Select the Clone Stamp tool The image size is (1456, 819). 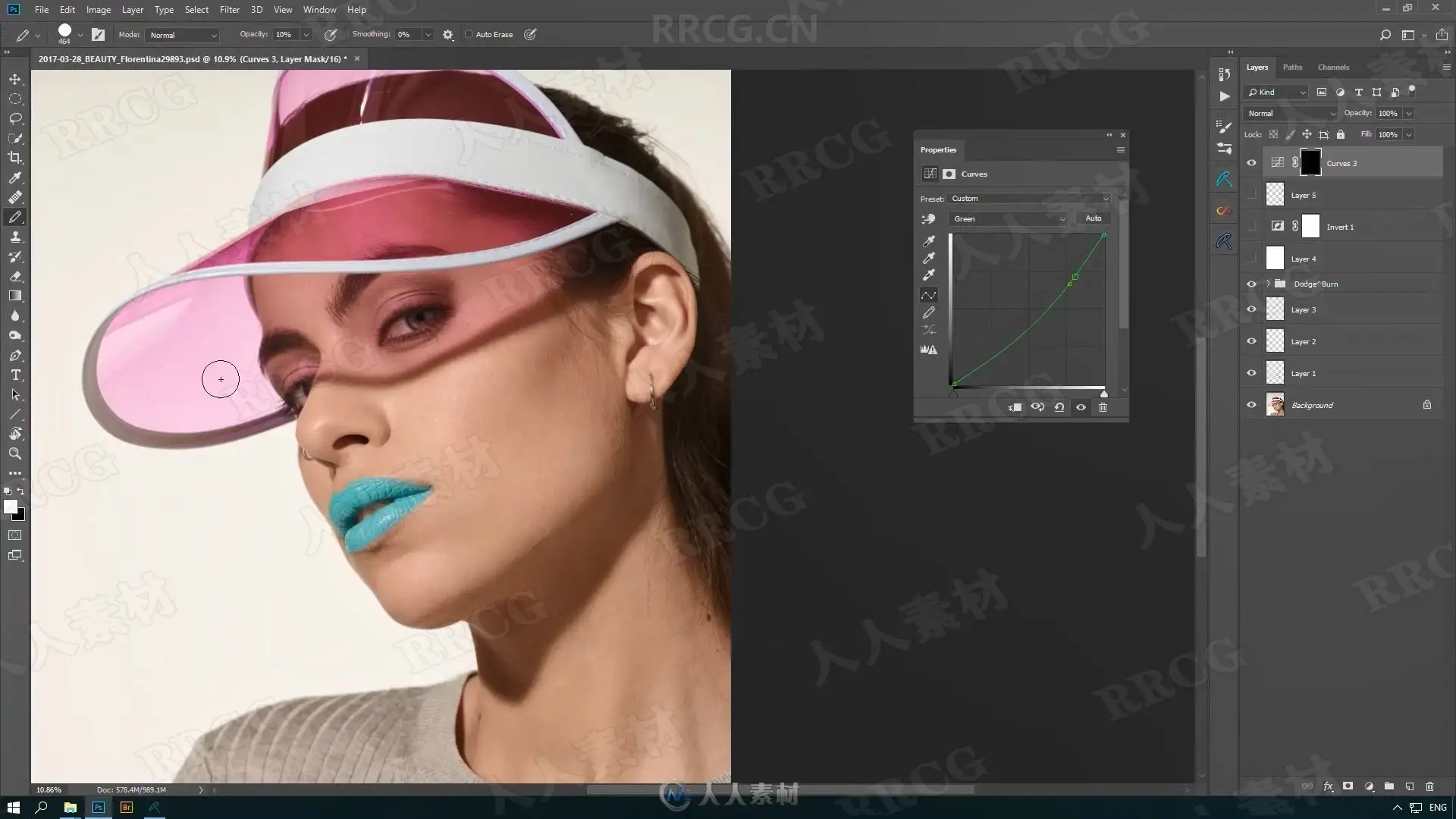click(x=15, y=237)
